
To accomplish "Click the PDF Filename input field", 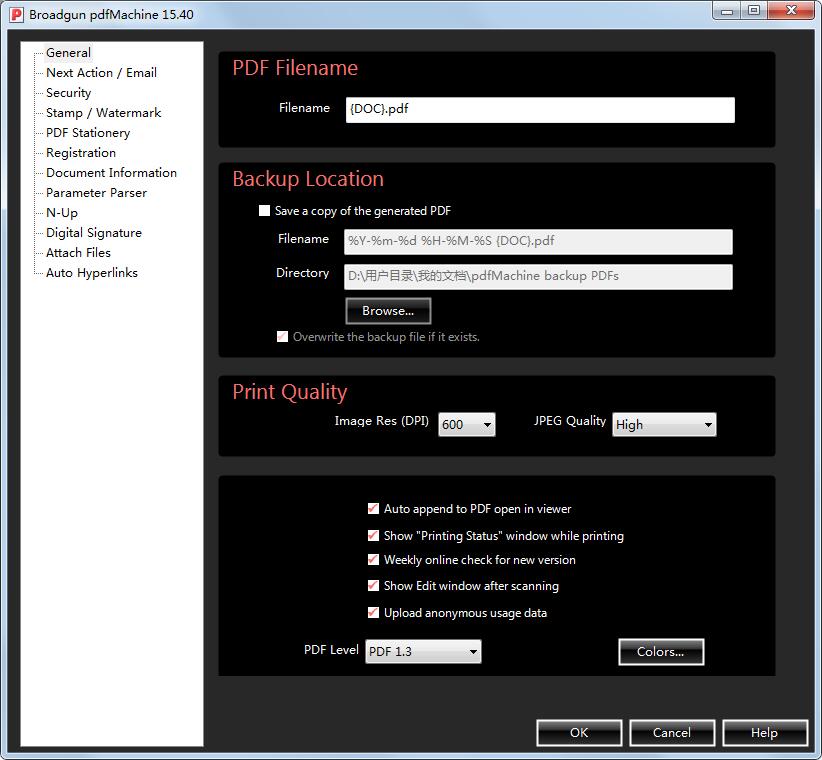I will coord(540,110).
